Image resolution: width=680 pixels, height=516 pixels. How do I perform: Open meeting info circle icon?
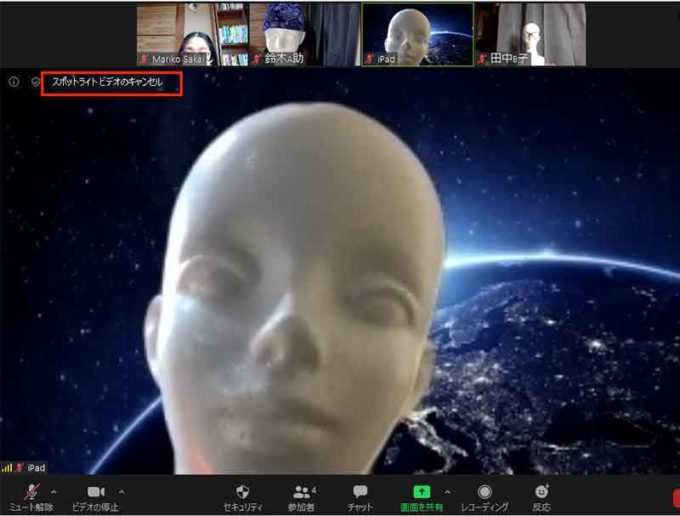[x=14, y=82]
